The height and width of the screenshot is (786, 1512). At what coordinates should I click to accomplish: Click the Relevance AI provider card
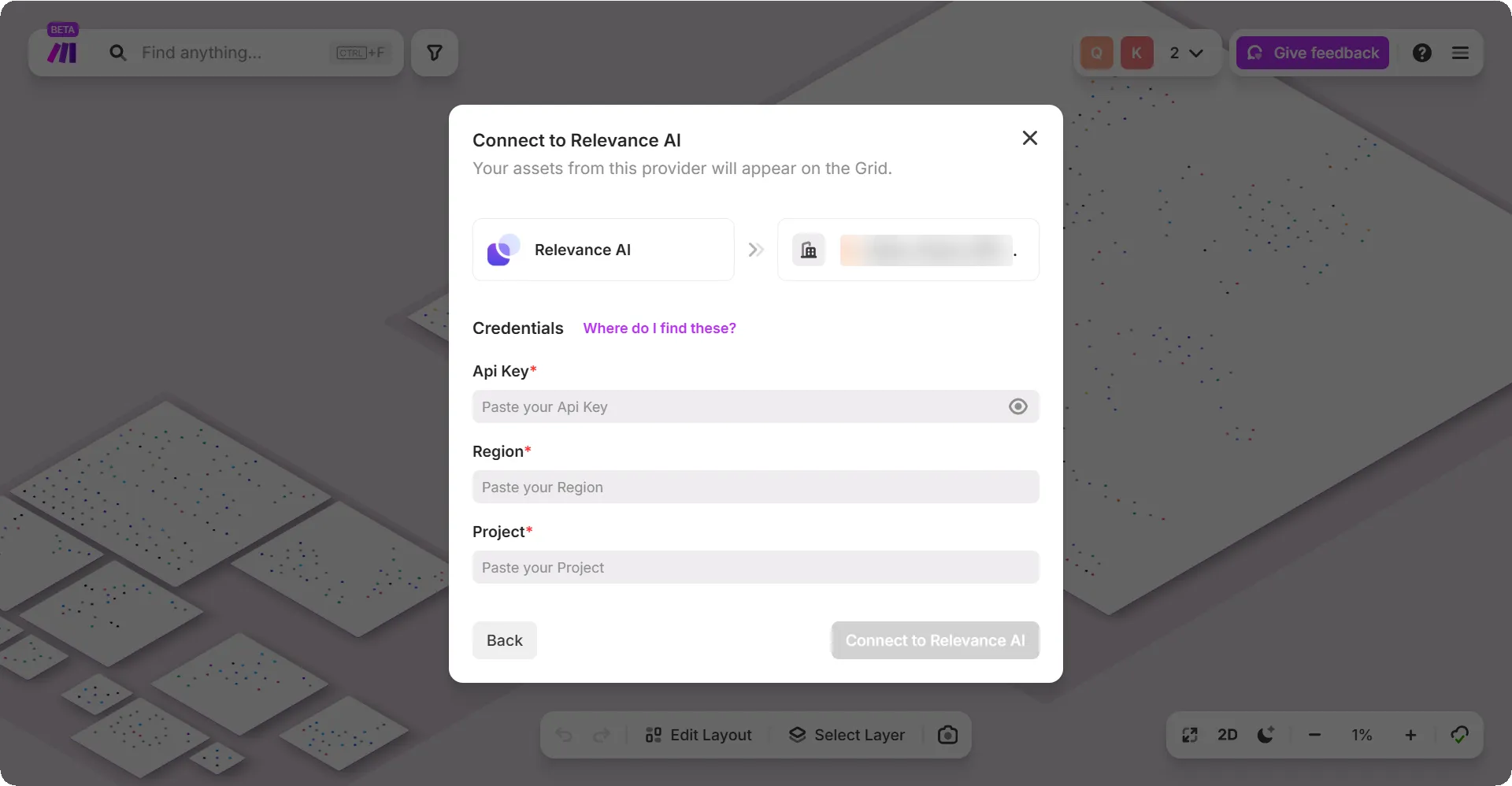tap(603, 250)
